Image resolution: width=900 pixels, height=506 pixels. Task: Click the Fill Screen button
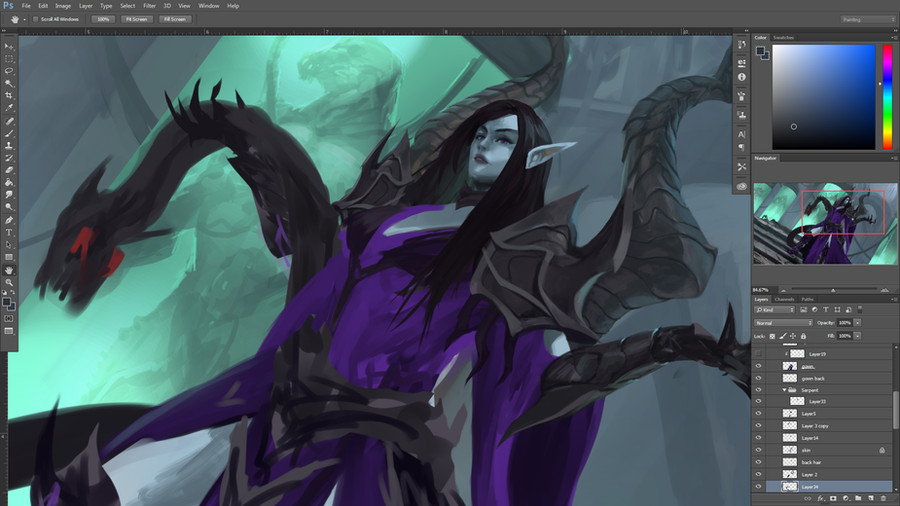pos(174,19)
